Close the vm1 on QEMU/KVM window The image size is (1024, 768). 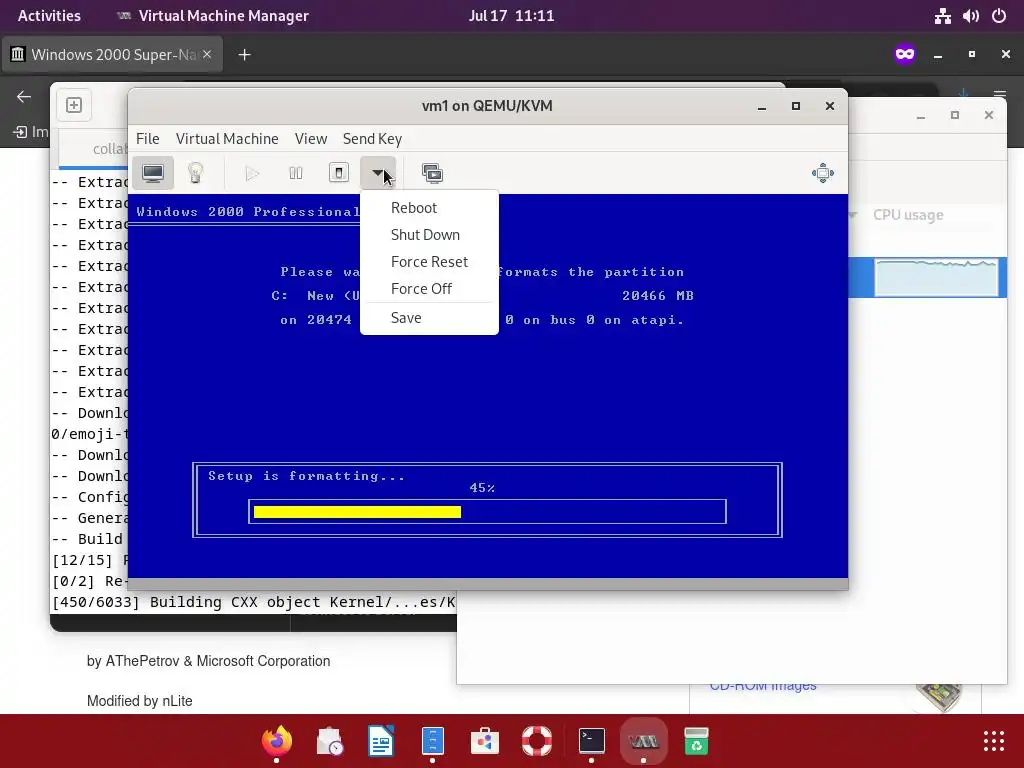point(829,106)
